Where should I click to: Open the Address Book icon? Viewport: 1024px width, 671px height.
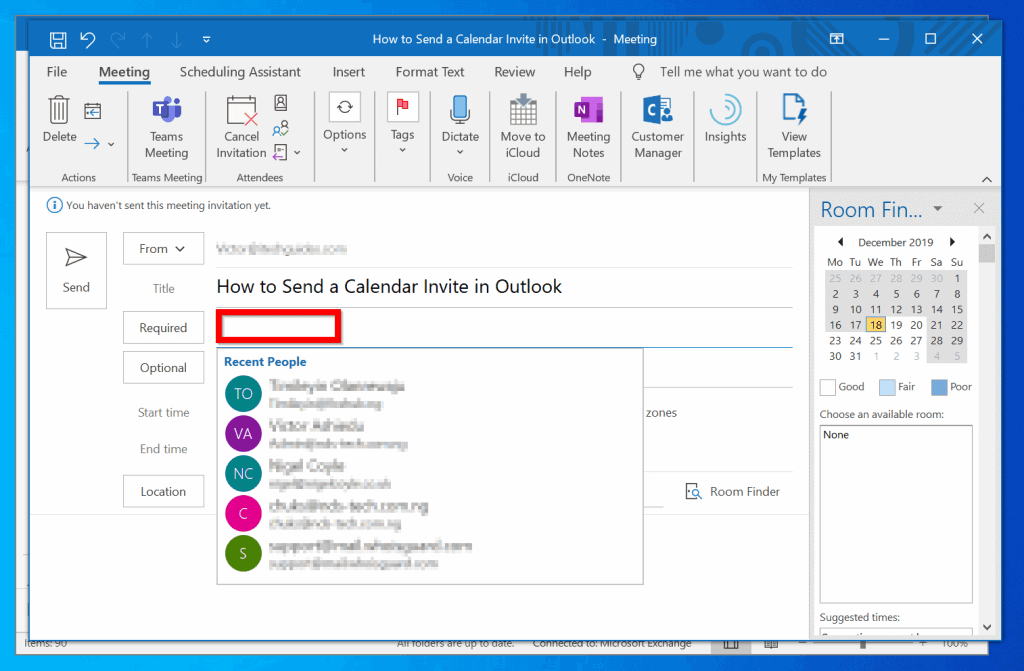[281, 103]
